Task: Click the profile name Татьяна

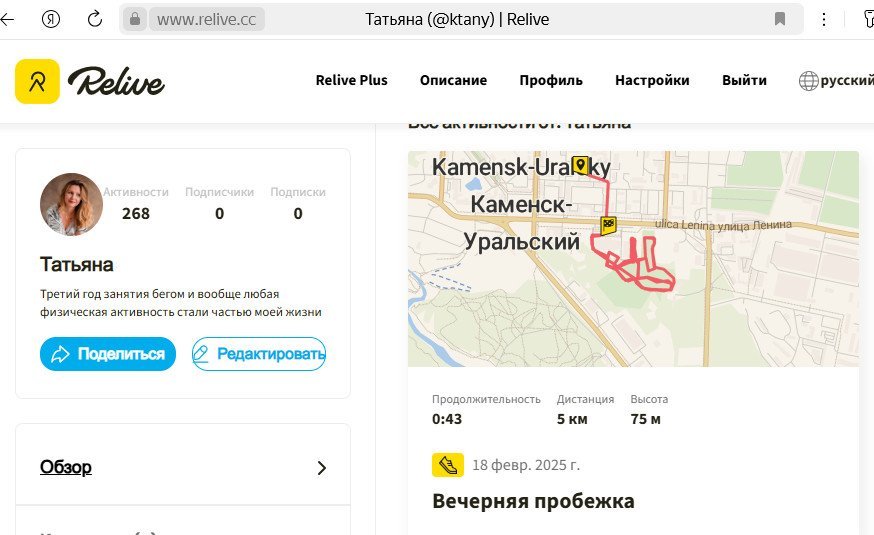Action: (x=76, y=264)
